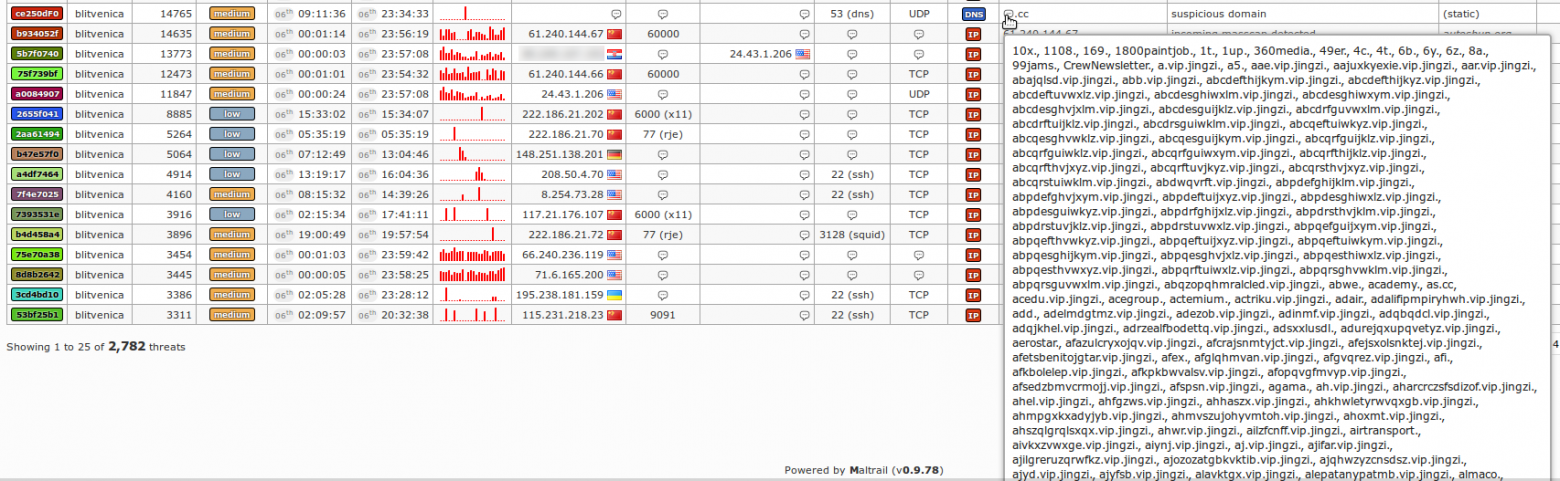This screenshot has height=481, width=1560.
Task: Click the red threat ID ce250df0
Action: point(37,14)
